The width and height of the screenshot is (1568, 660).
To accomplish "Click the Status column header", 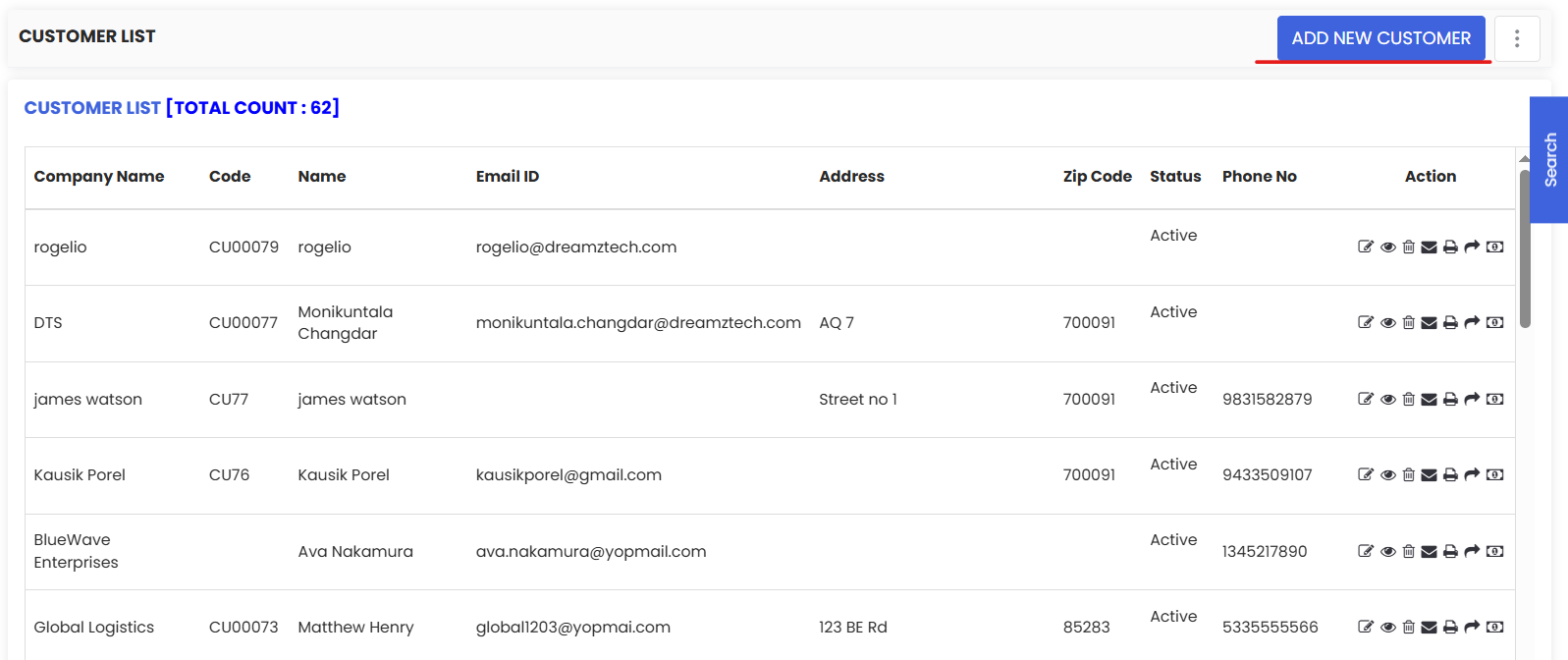I will tap(1175, 177).
